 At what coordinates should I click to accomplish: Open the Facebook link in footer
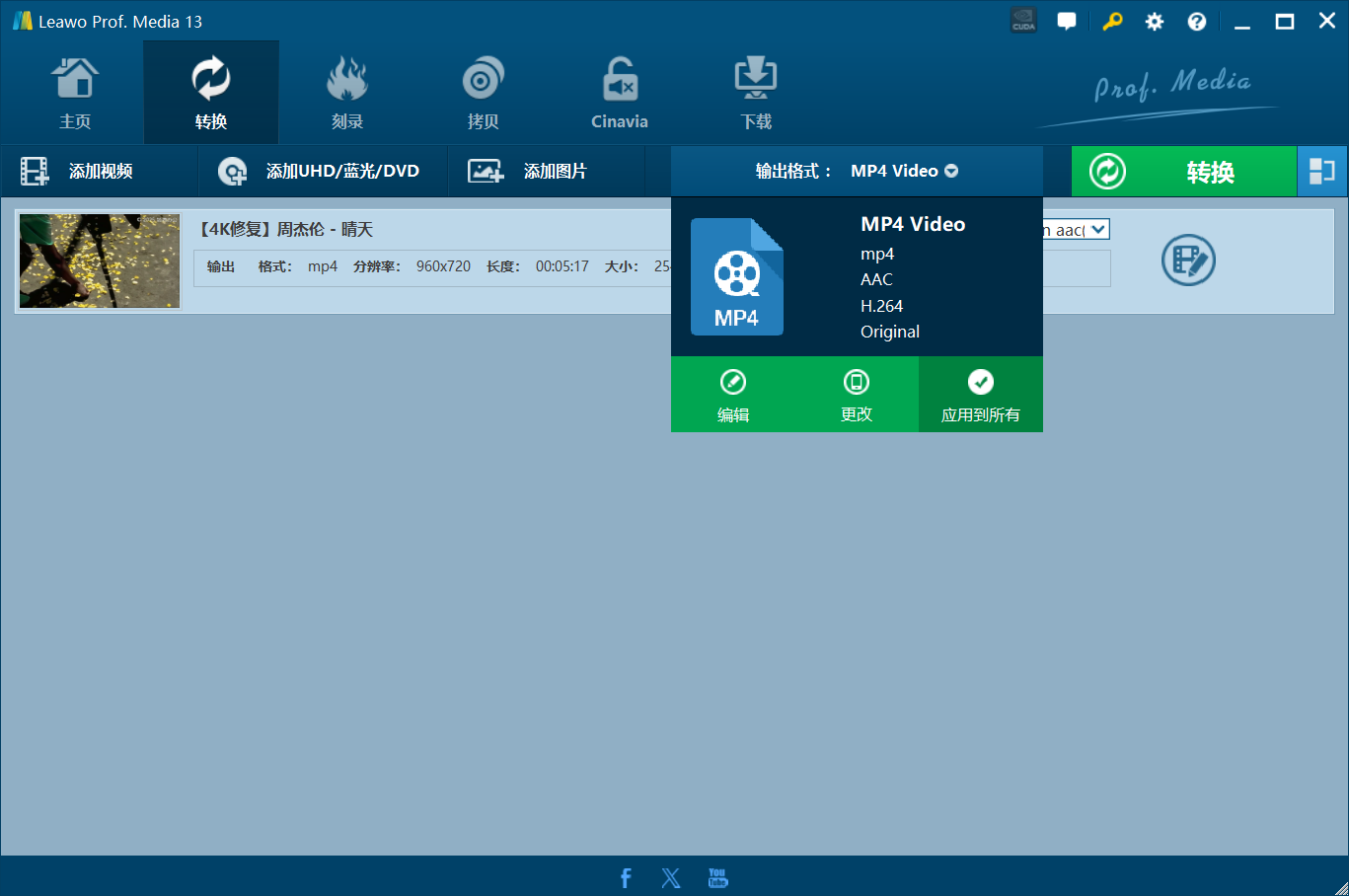pyautogui.click(x=626, y=878)
